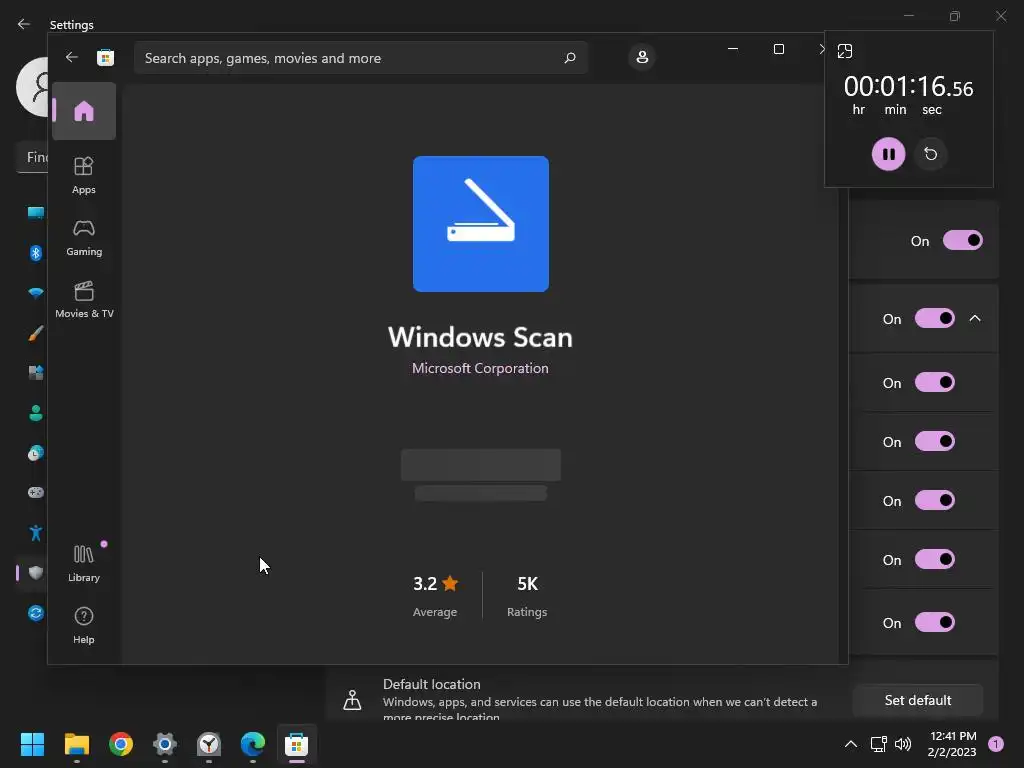Image resolution: width=1024 pixels, height=768 pixels.
Task: Open the Gaming section in Store sidebar
Action: point(84,237)
